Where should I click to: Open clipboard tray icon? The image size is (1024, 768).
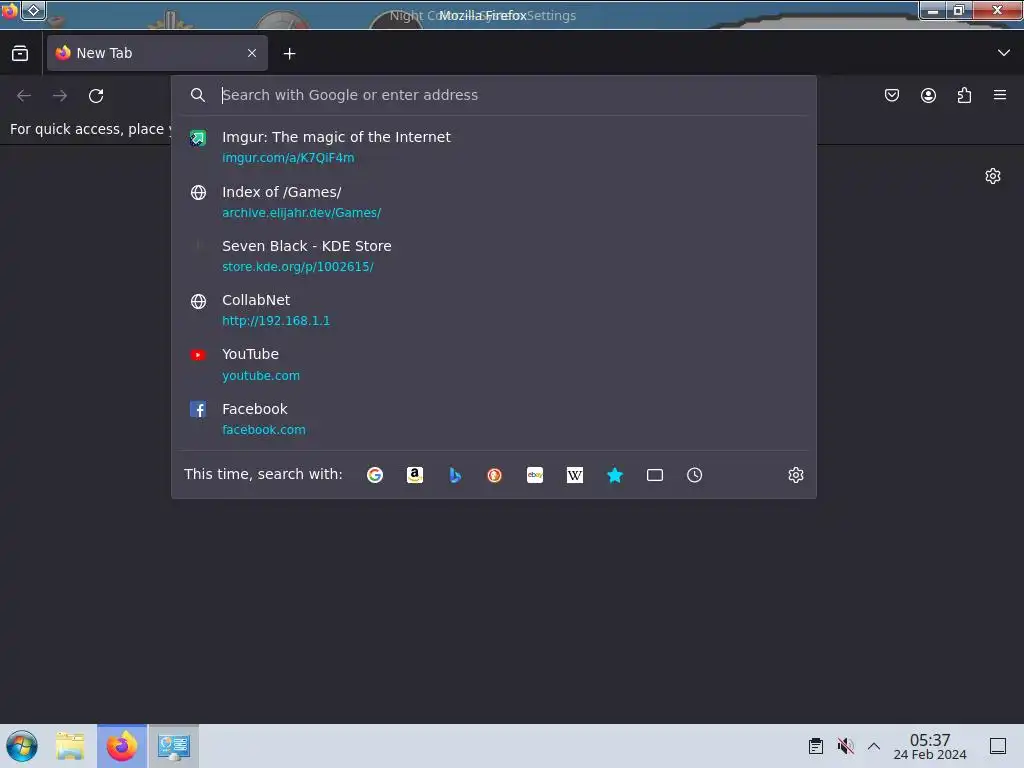(x=816, y=746)
